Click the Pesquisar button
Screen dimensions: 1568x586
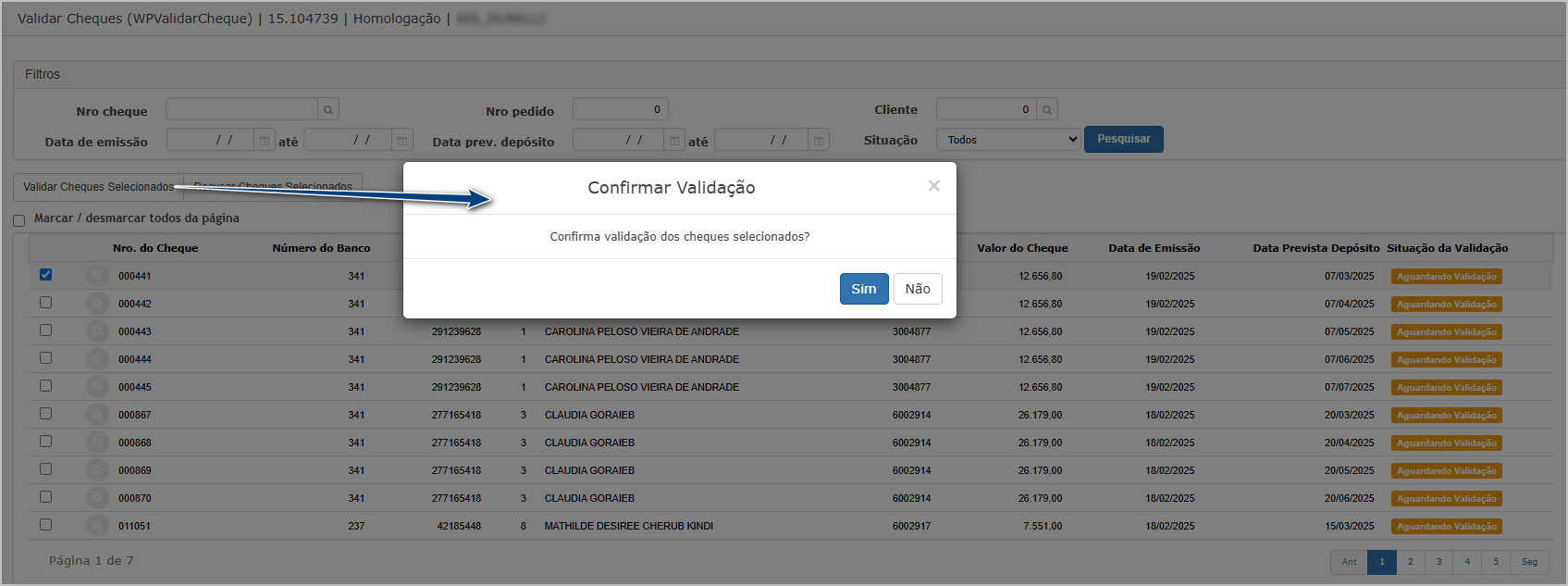click(1124, 139)
